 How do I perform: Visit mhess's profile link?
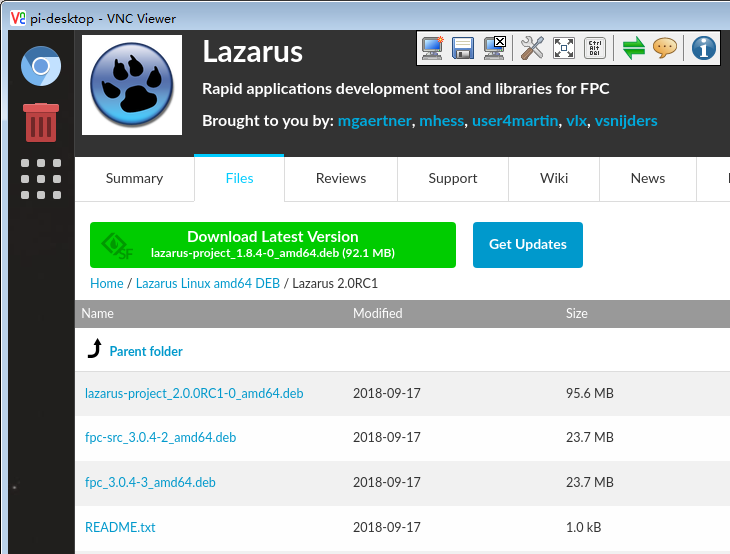click(441, 121)
